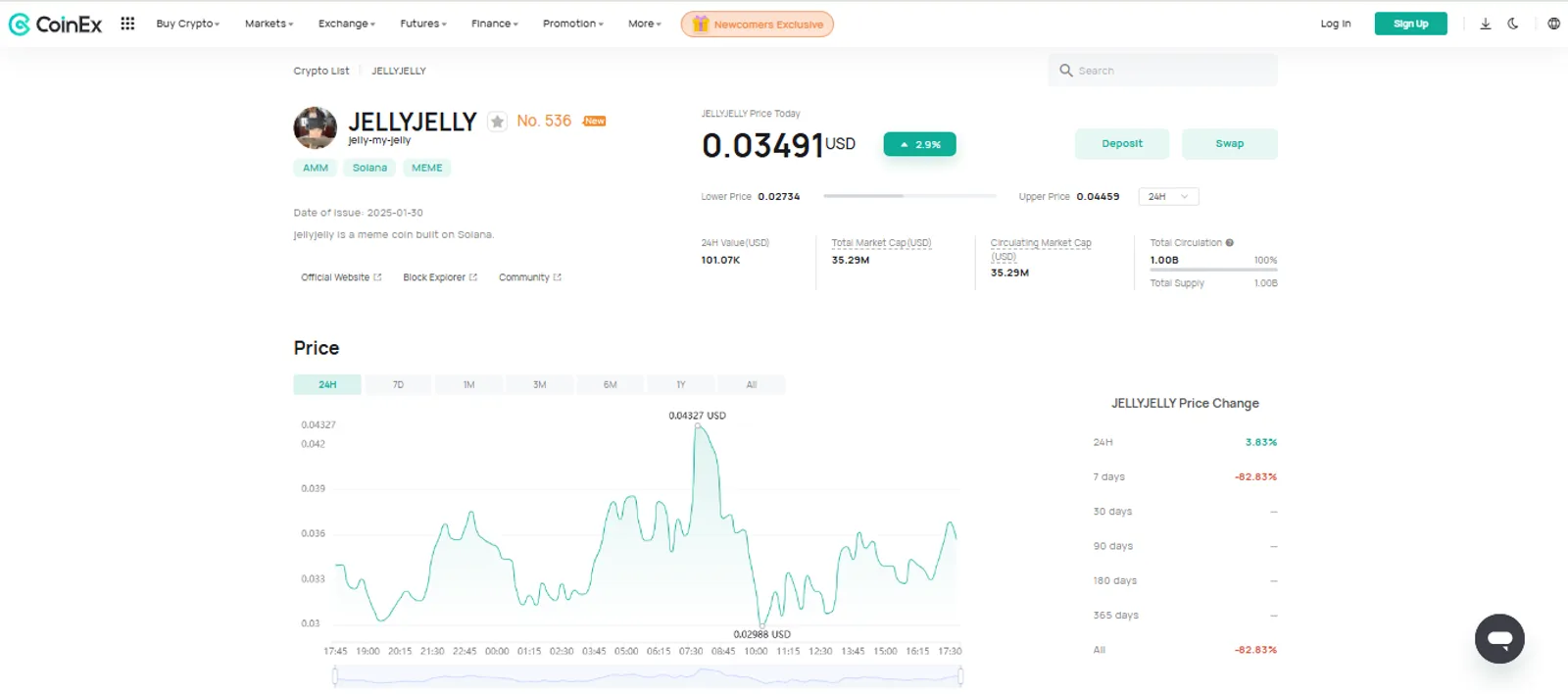The image size is (1568, 694).
Task: Open the chat support bubble
Action: point(1499,639)
